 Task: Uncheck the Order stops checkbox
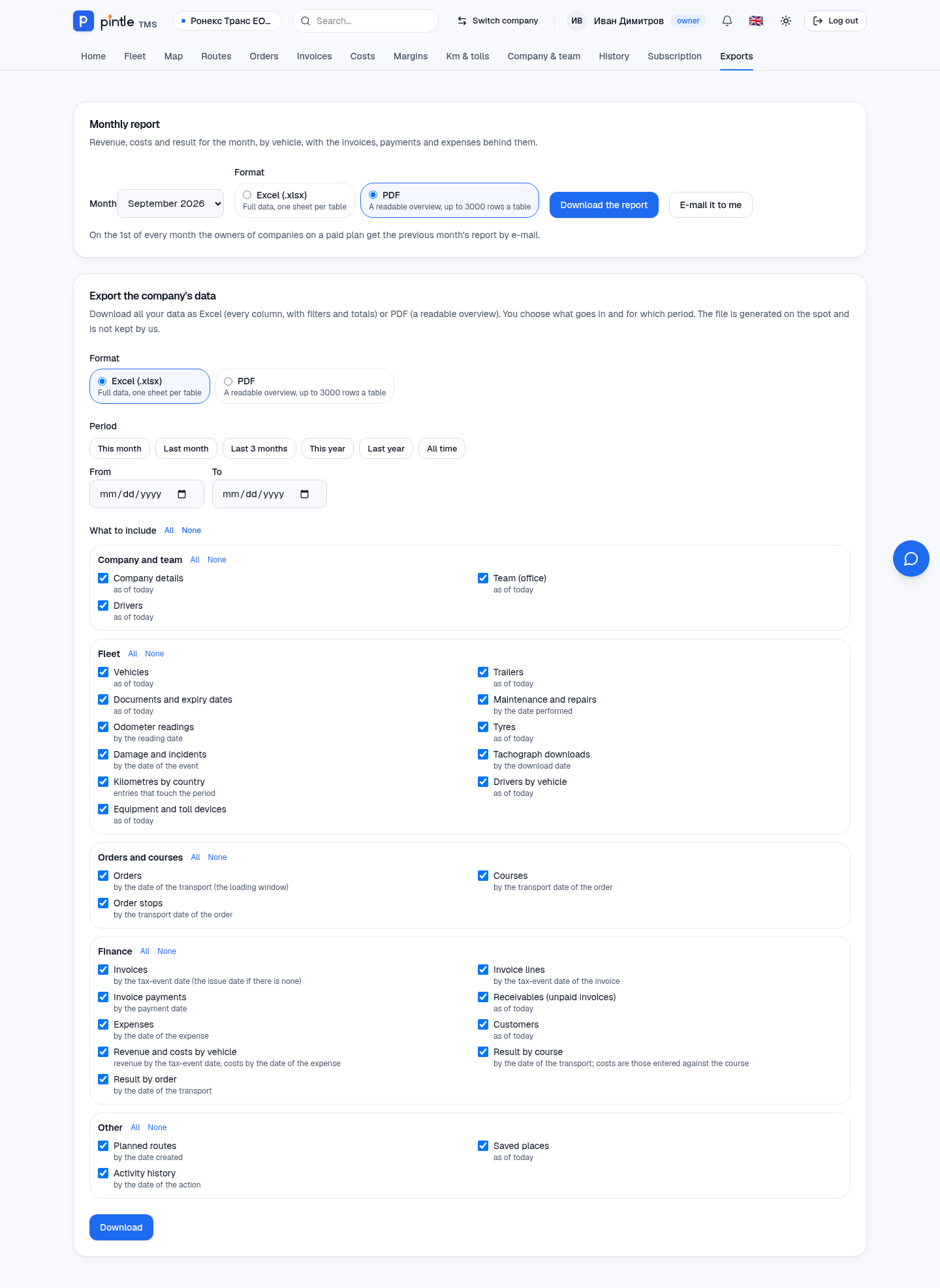[103, 903]
